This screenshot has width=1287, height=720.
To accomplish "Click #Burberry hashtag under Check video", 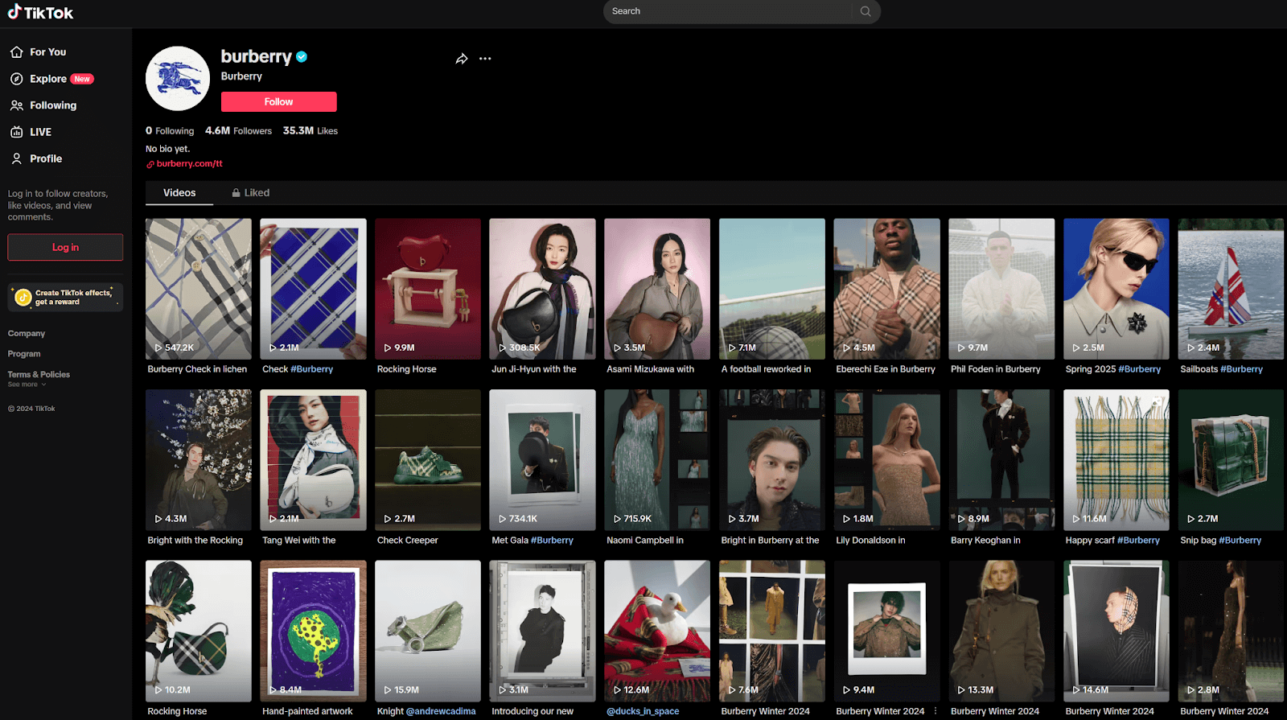I will tap(312, 369).
